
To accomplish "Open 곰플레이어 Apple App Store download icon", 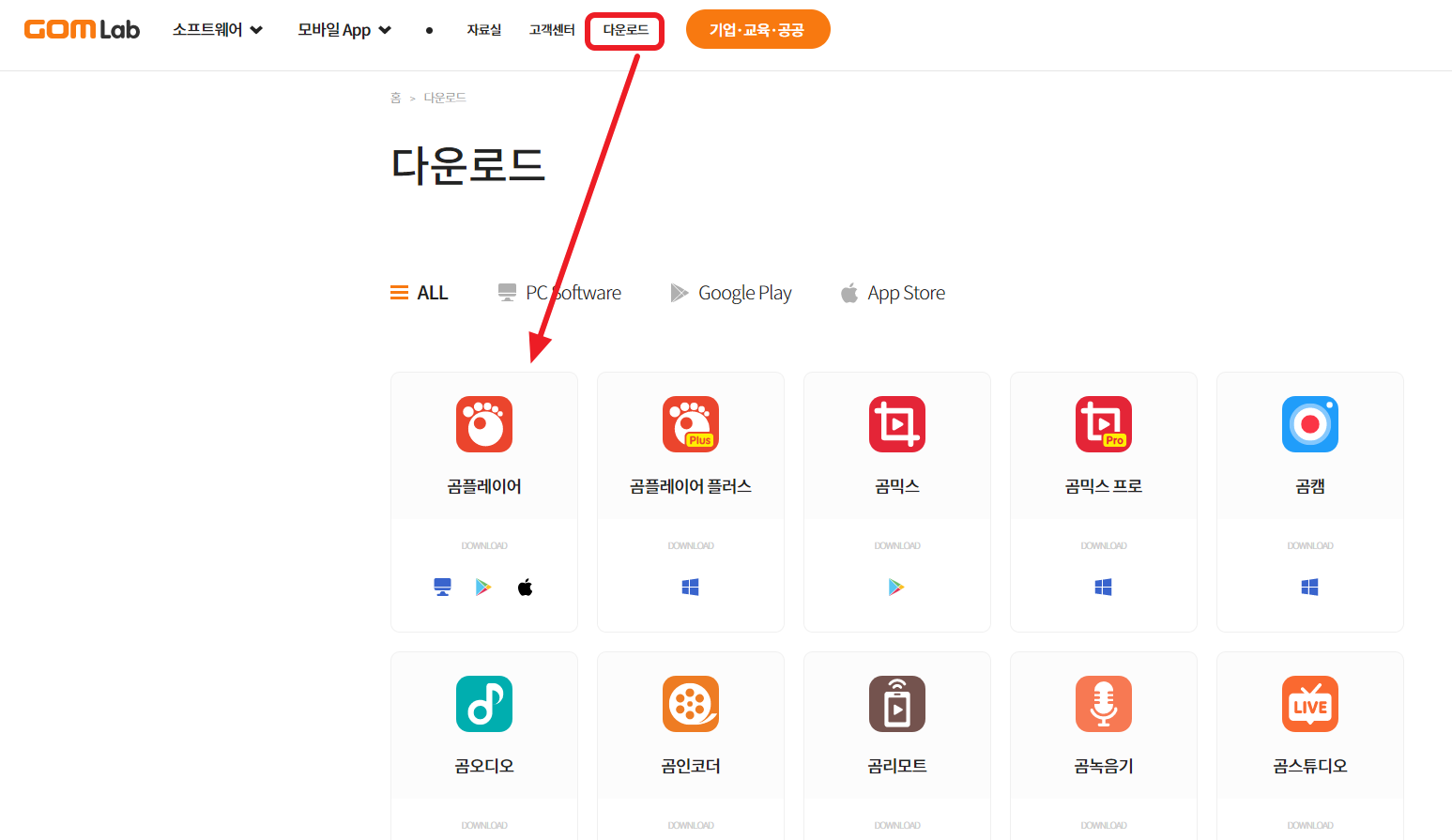I will click(x=526, y=588).
